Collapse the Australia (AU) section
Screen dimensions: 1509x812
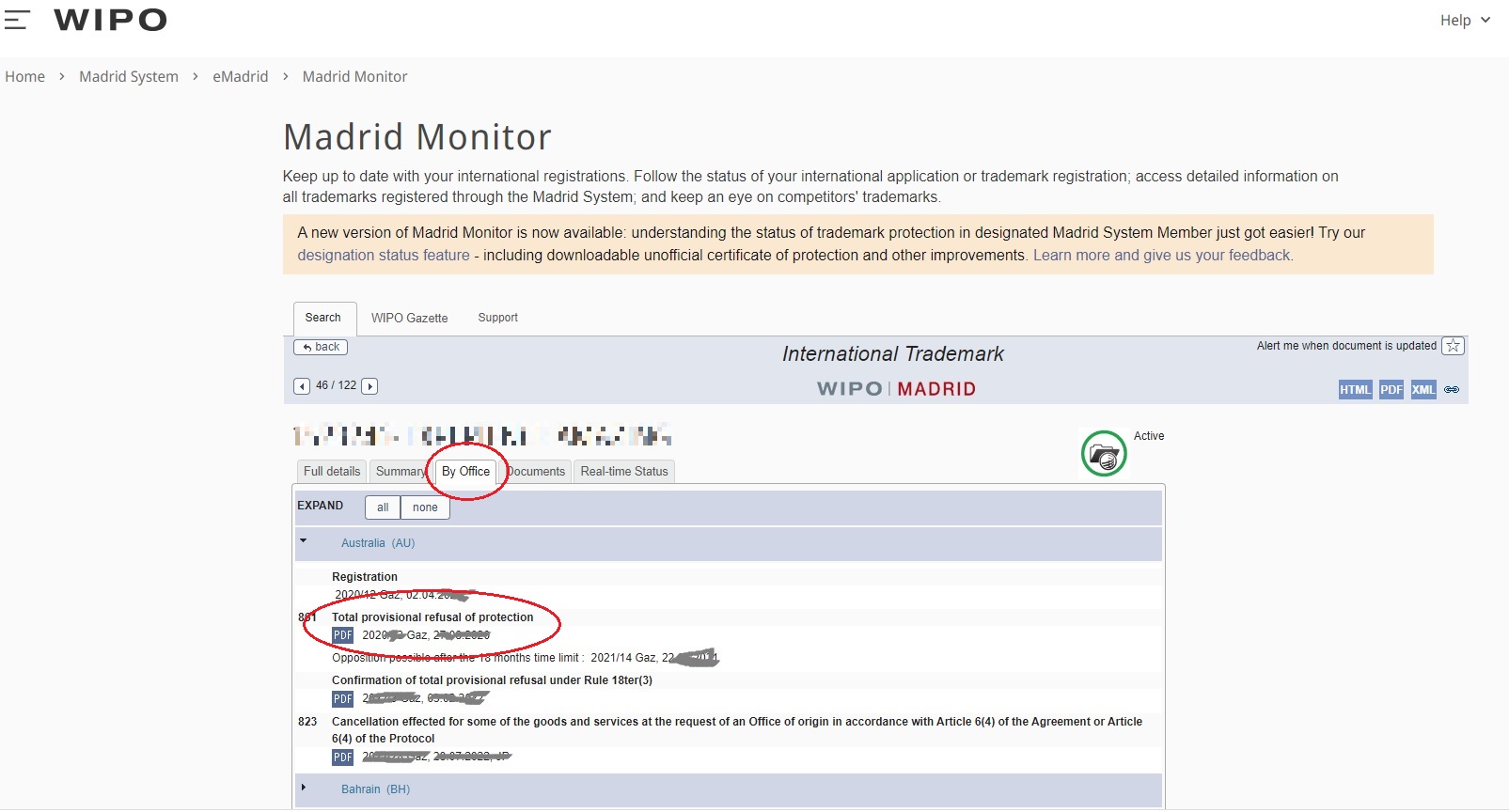pyautogui.click(x=304, y=541)
